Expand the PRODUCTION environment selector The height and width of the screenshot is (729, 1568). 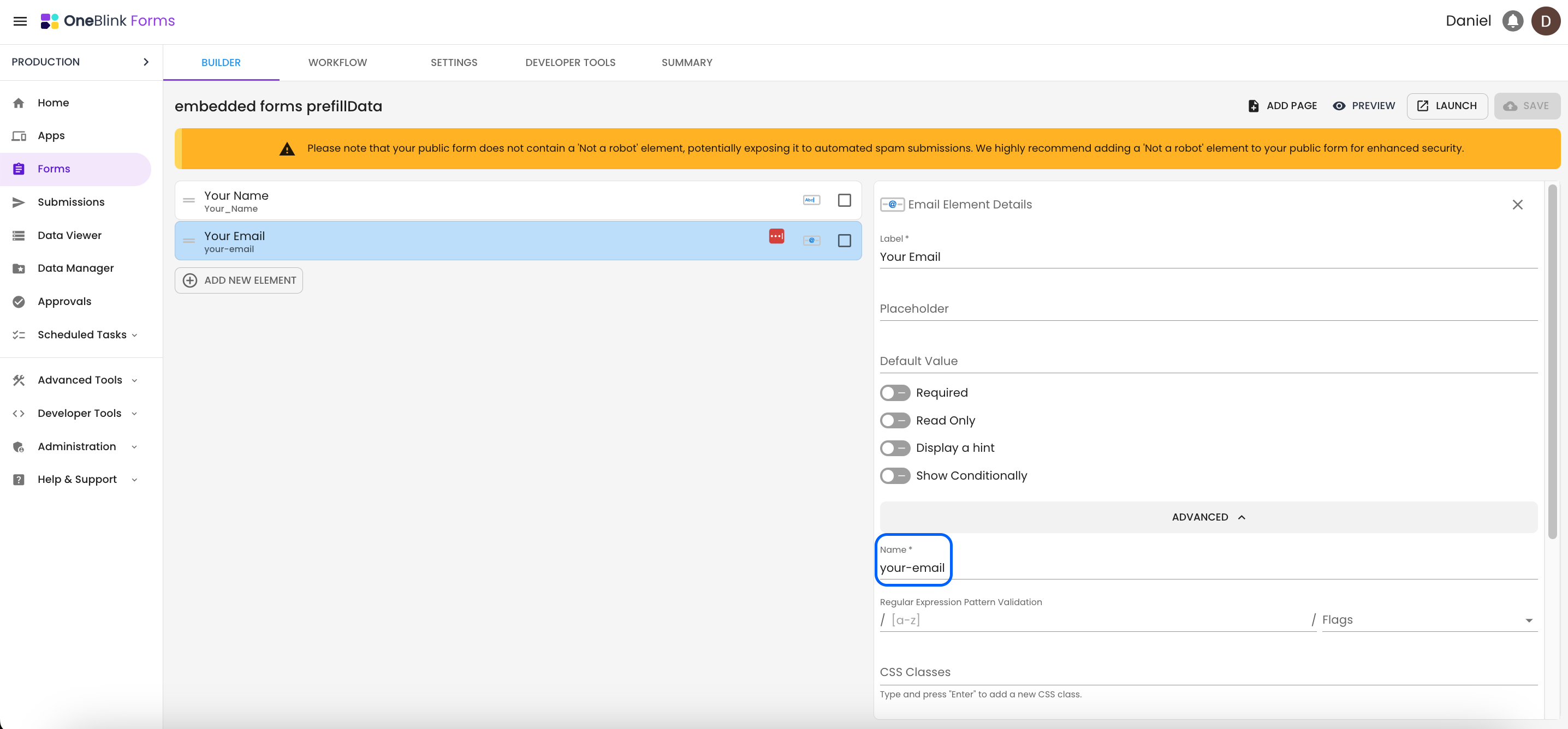click(145, 62)
